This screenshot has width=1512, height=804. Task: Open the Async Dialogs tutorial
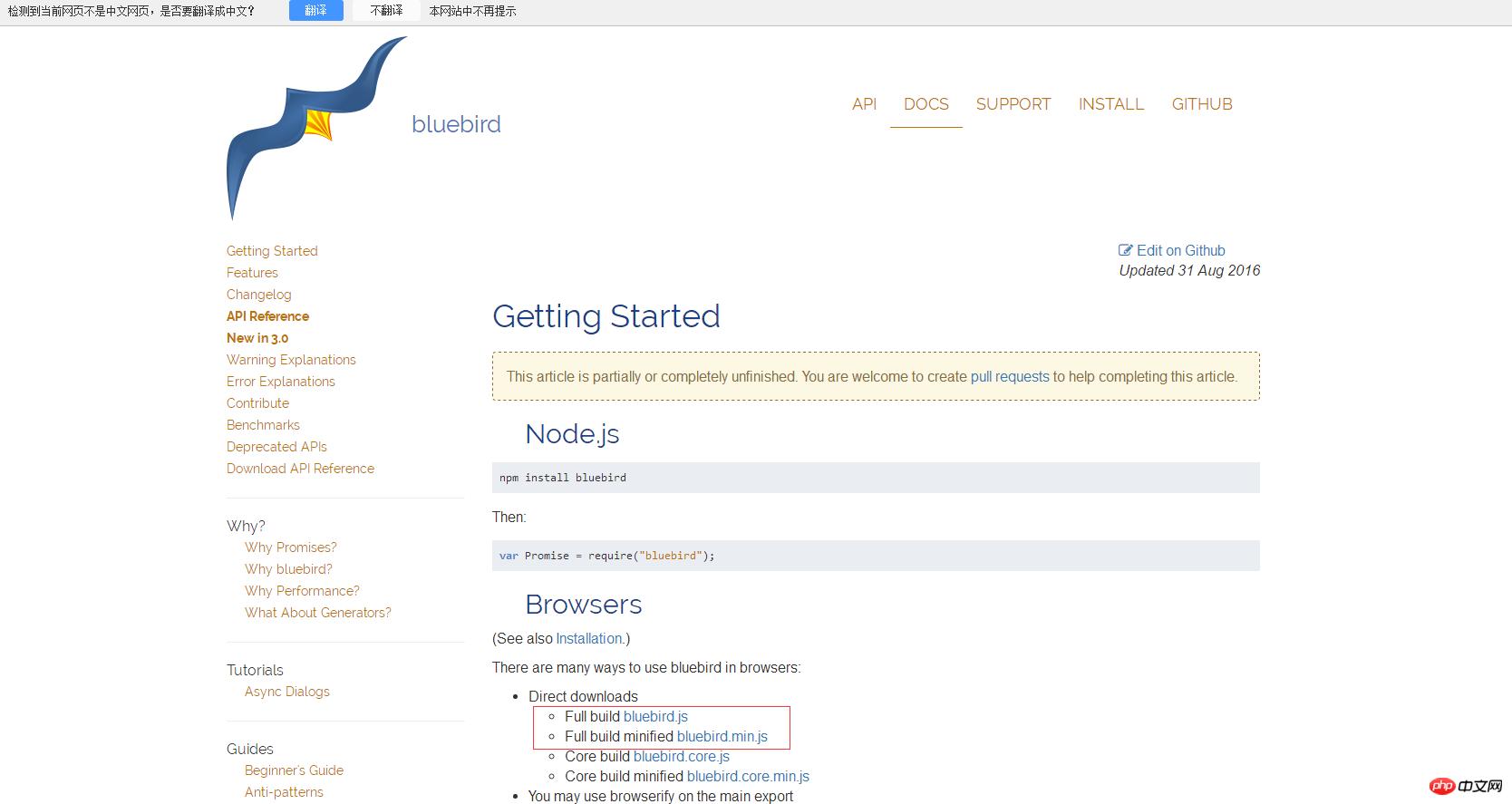click(x=286, y=692)
